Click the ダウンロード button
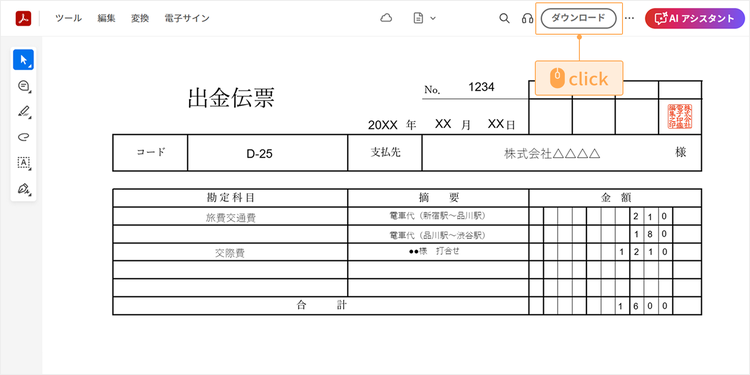The height and width of the screenshot is (375, 750). click(x=579, y=18)
